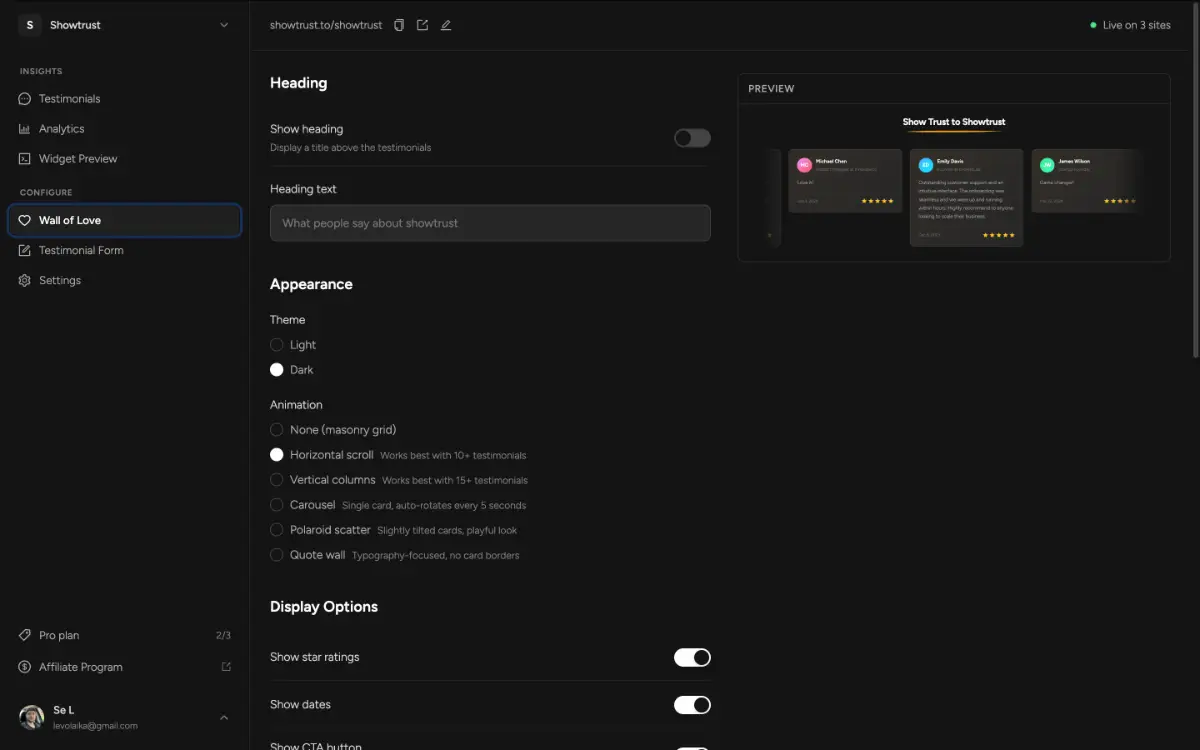Click the showtrust.to/showtrust link text
The width and height of the screenshot is (1200, 750).
point(326,25)
